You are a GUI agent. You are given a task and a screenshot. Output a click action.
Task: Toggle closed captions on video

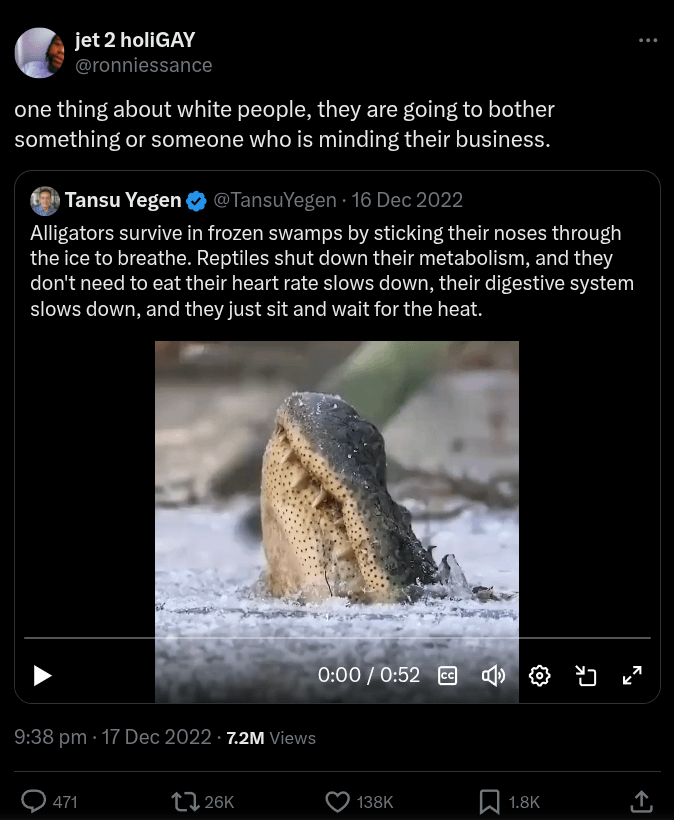pyautogui.click(x=448, y=676)
